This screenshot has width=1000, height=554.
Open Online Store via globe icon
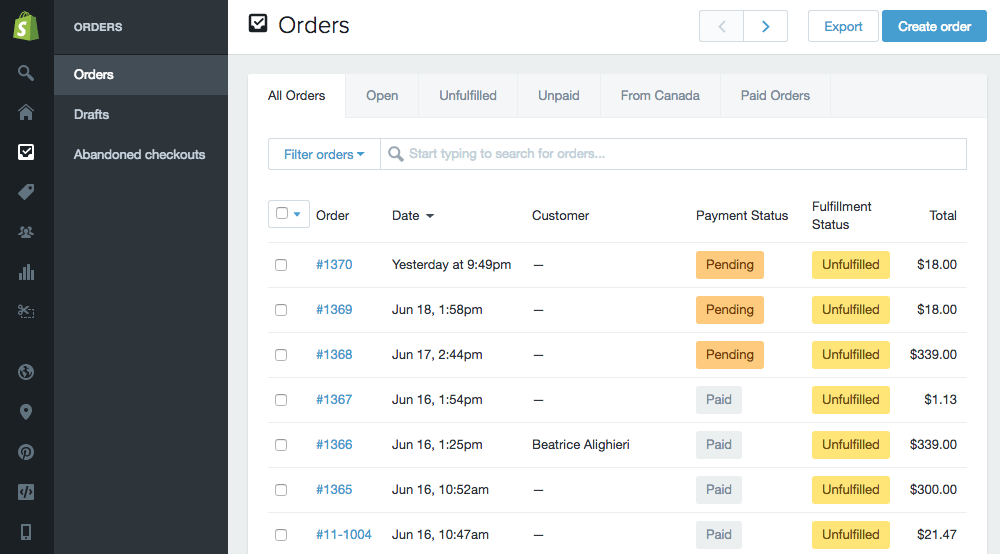tap(26, 372)
